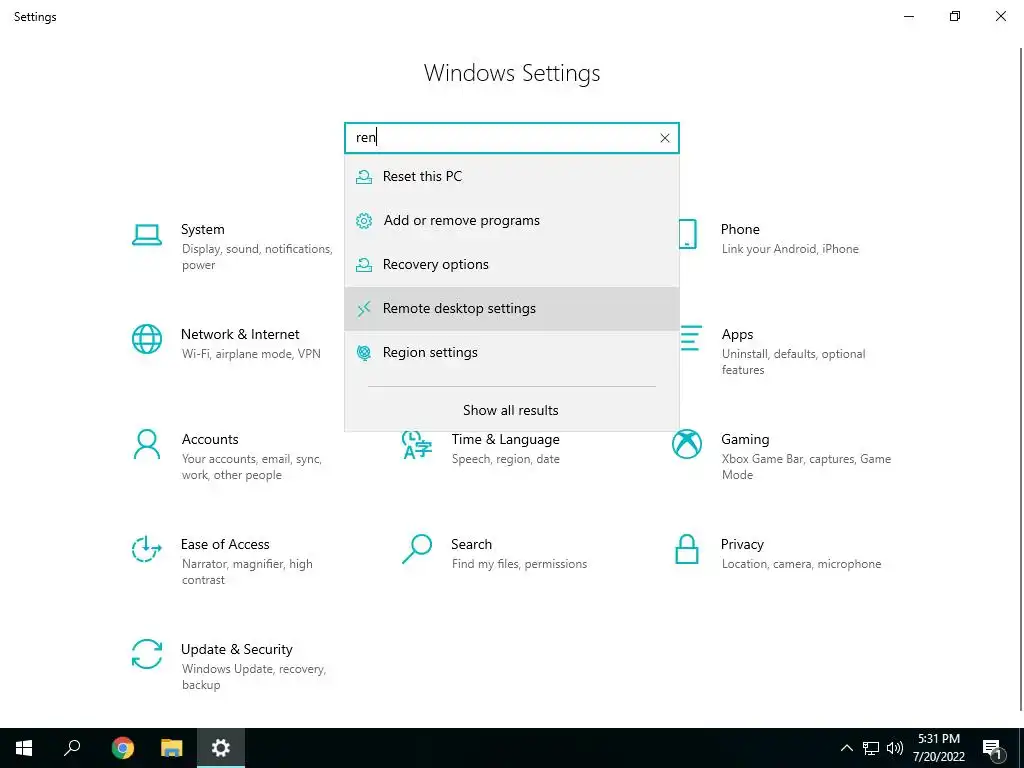This screenshot has height=768, width=1024.
Task: Select the 'Add or remove programs' result
Action: (x=512, y=220)
